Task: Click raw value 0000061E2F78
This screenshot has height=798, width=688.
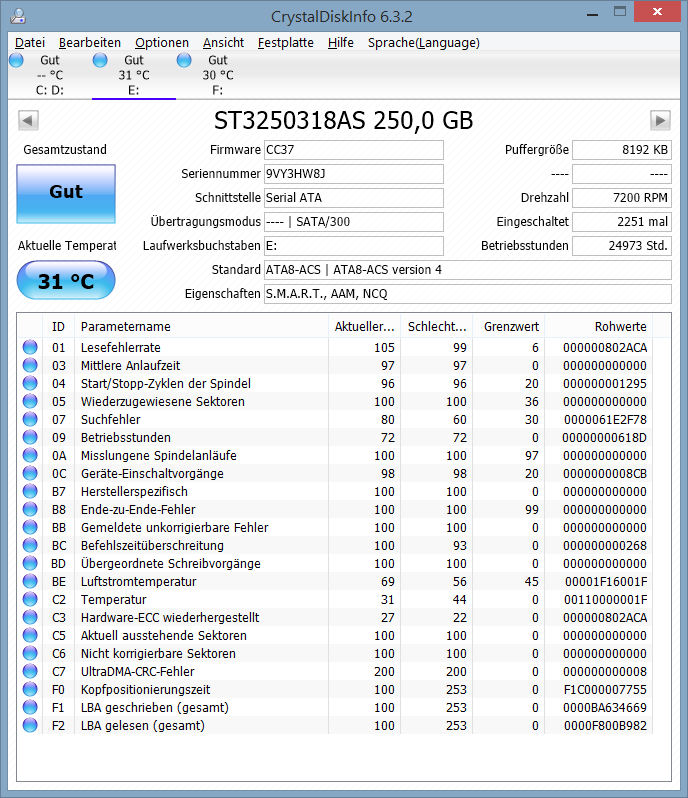Action: click(x=605, y=419)
